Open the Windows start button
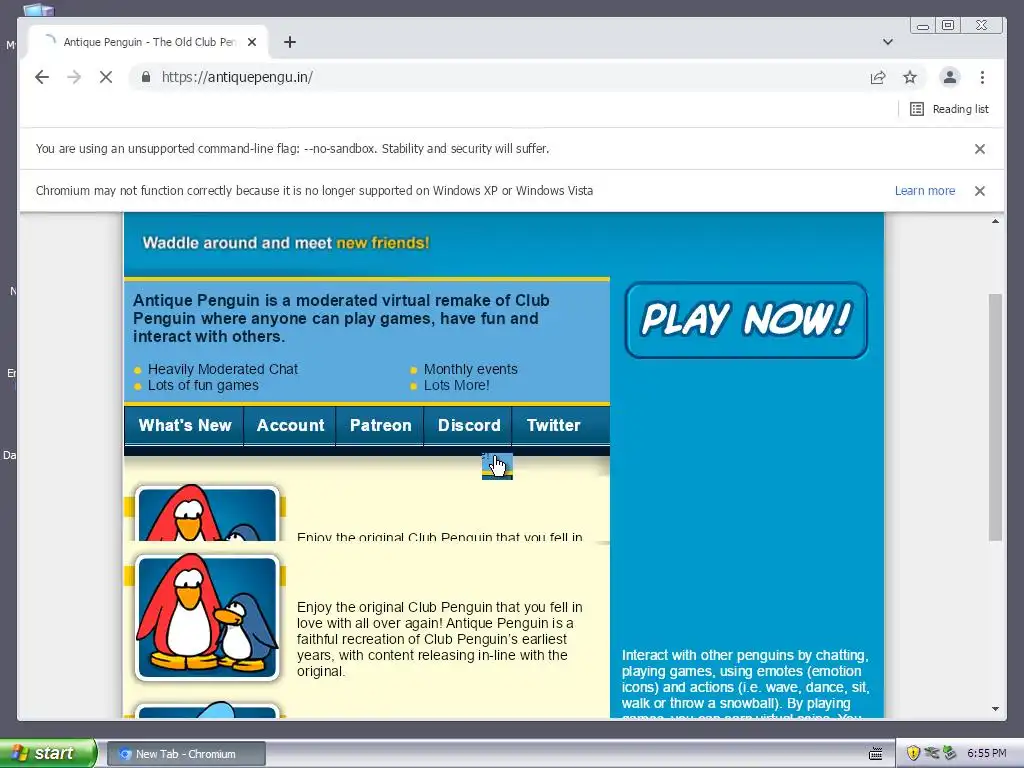Viewport: 1024px width, 768px height. [x=48, y=753]
